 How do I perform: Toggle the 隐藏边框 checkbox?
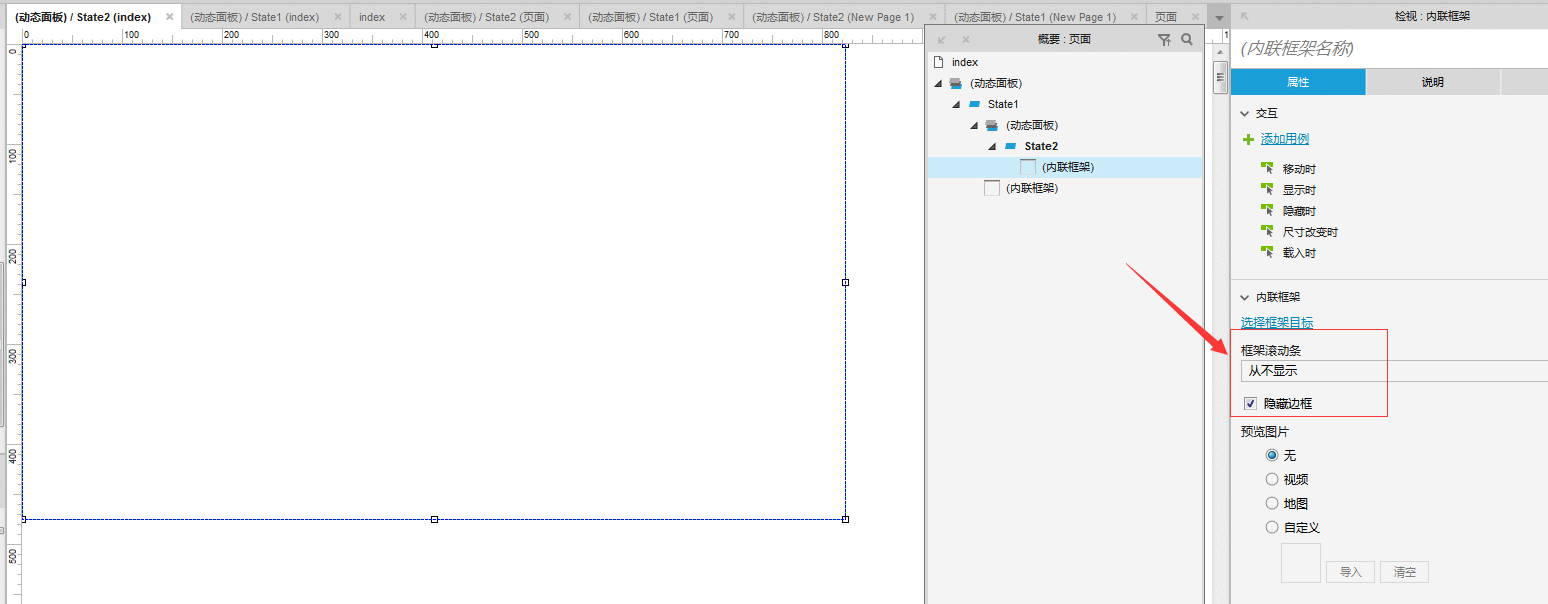click(1250, 403)
